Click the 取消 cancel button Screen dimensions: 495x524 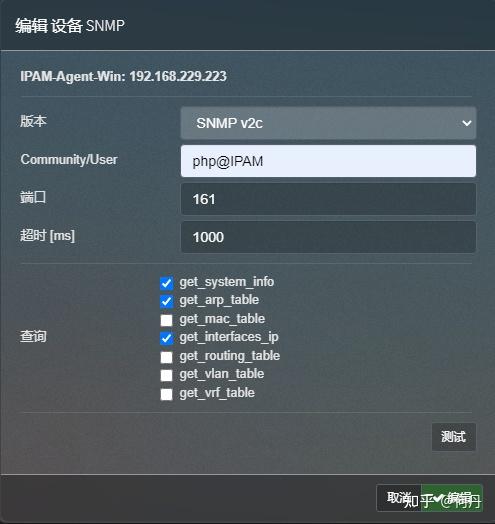(398, 498)
